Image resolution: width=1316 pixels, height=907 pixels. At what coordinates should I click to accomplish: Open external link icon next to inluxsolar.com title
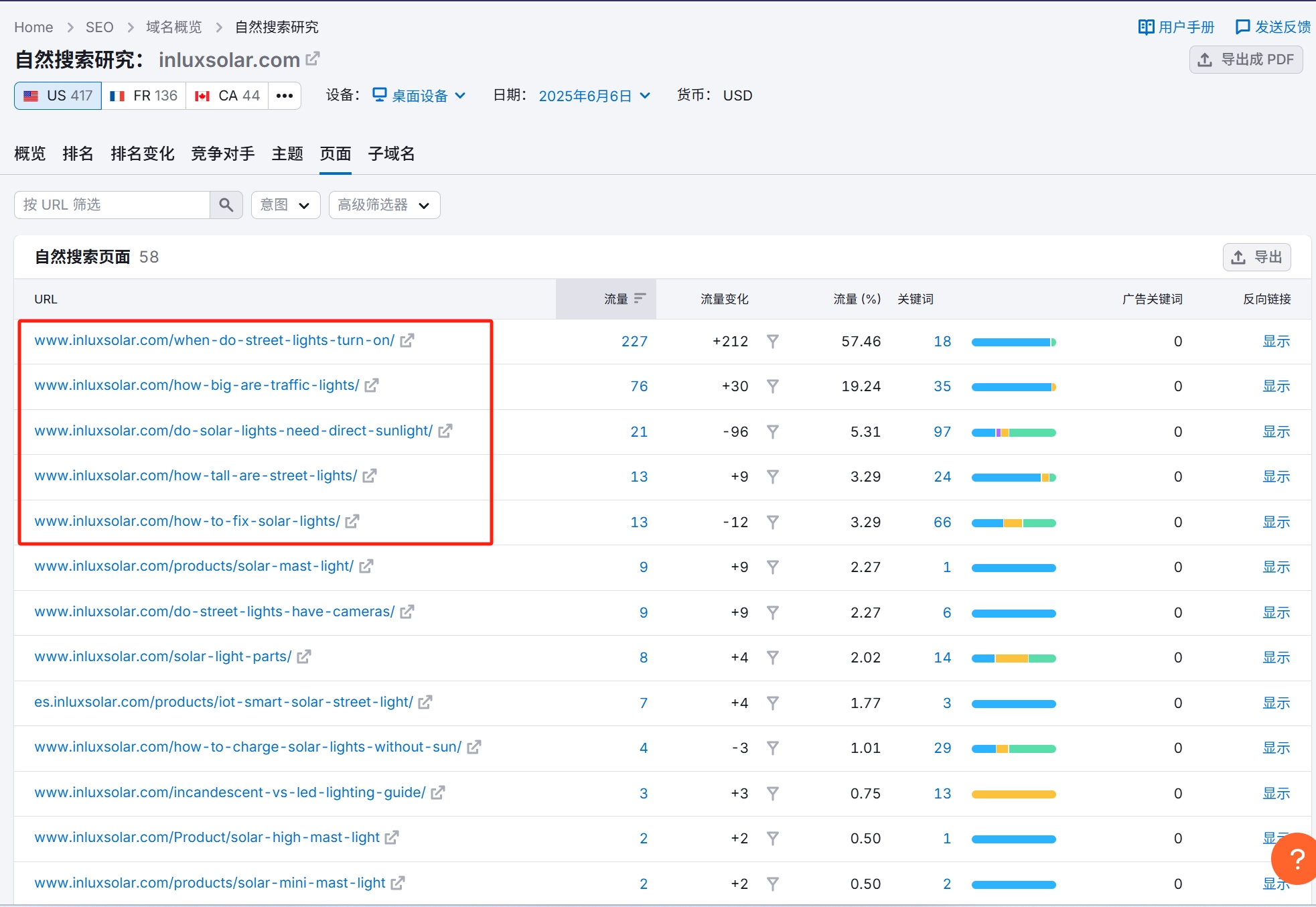[x=313, y=59]
